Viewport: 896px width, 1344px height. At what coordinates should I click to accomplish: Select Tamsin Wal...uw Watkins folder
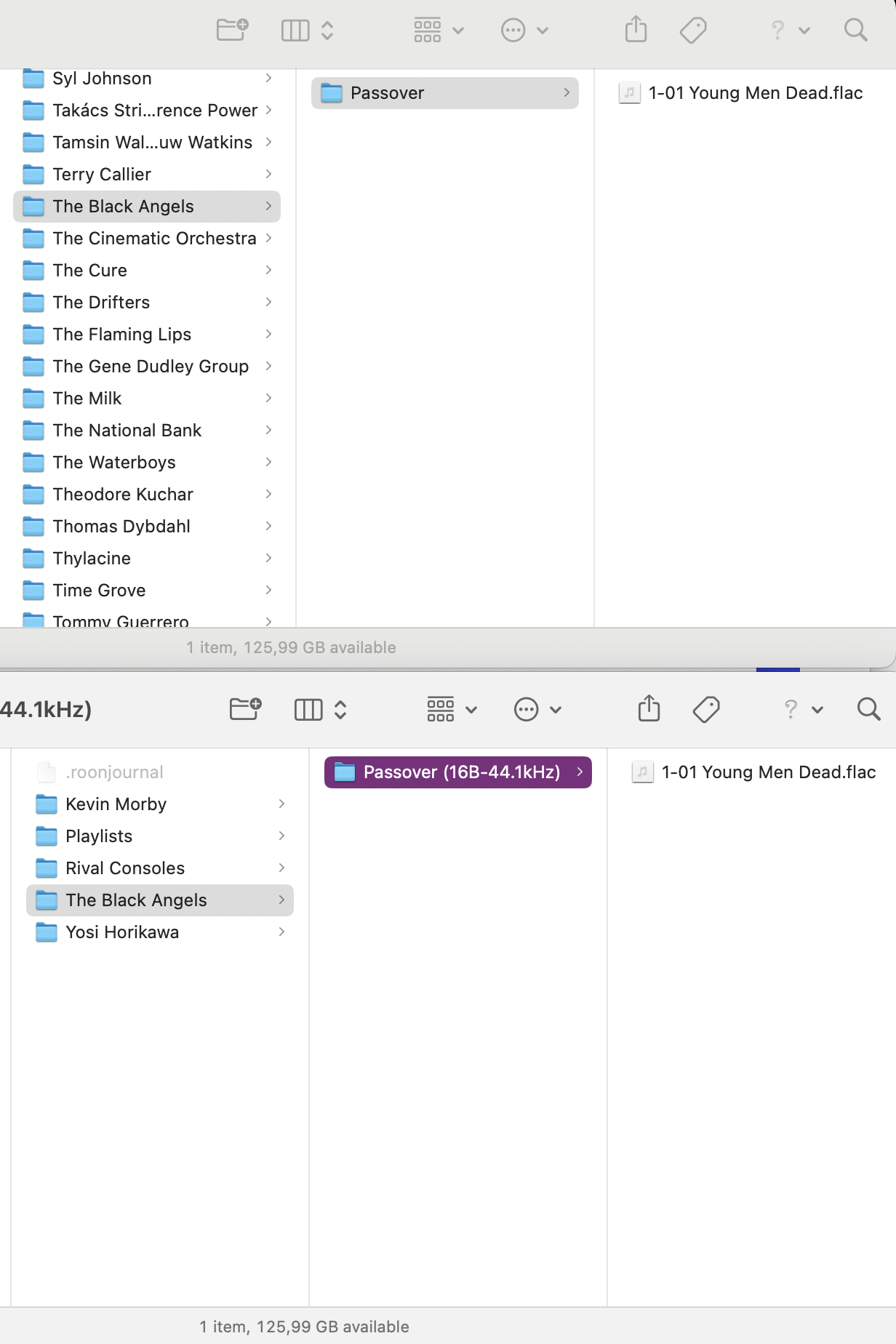coord(147,143)
